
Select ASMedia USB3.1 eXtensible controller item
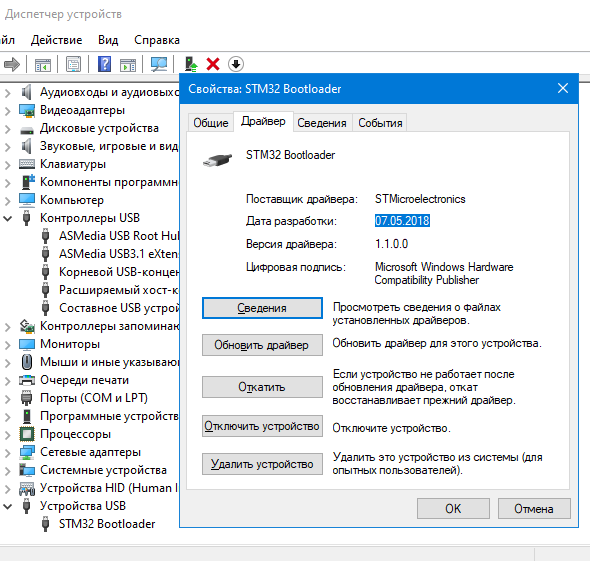(119, 254)
